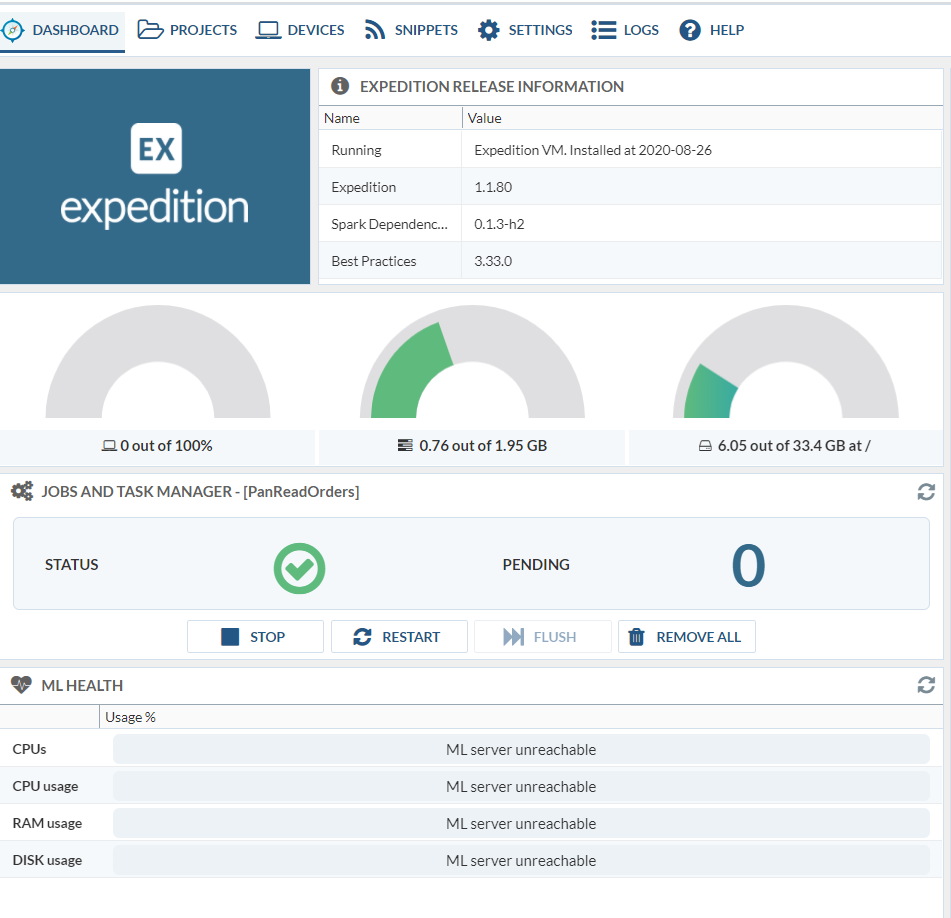Click the Devices laptop icon

268,30
